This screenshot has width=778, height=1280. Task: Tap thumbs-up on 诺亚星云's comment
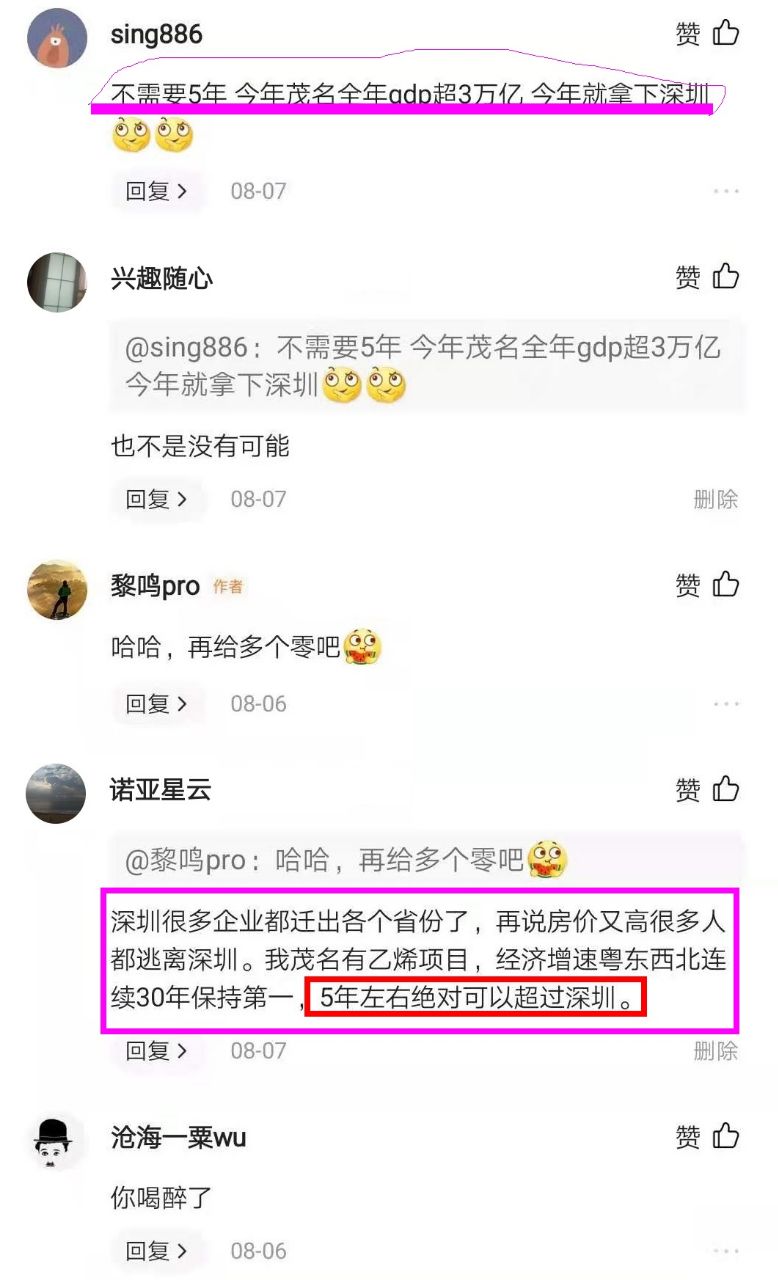click(726, 790)
